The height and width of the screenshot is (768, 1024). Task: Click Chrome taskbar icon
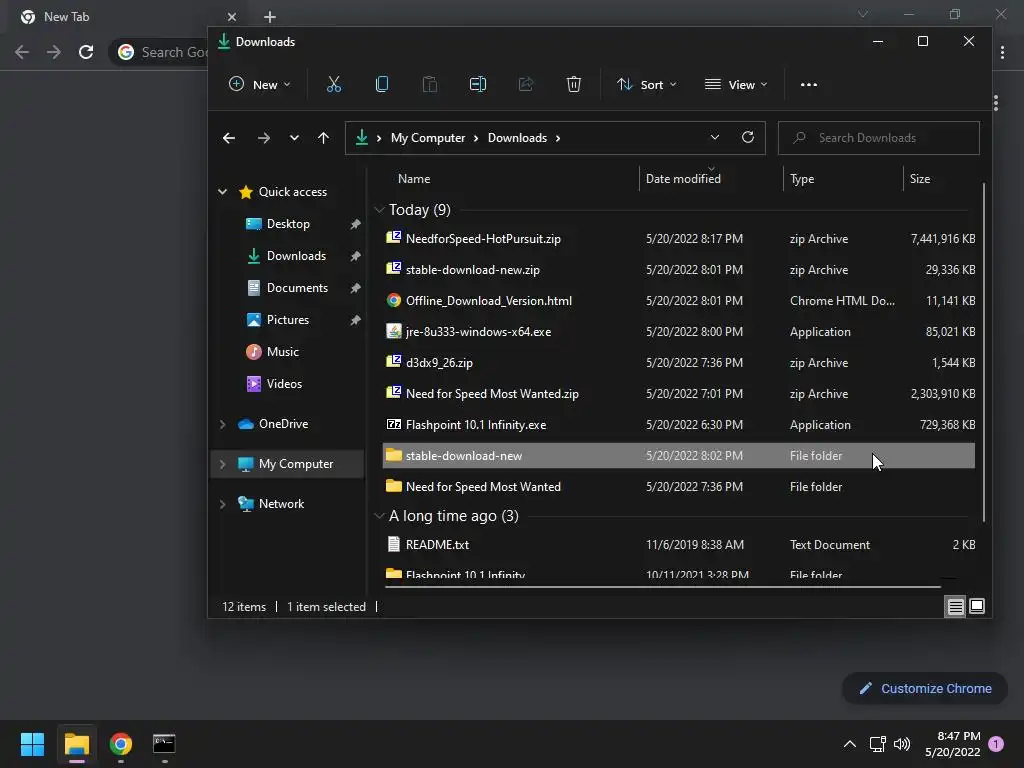[x=121, y=744]
